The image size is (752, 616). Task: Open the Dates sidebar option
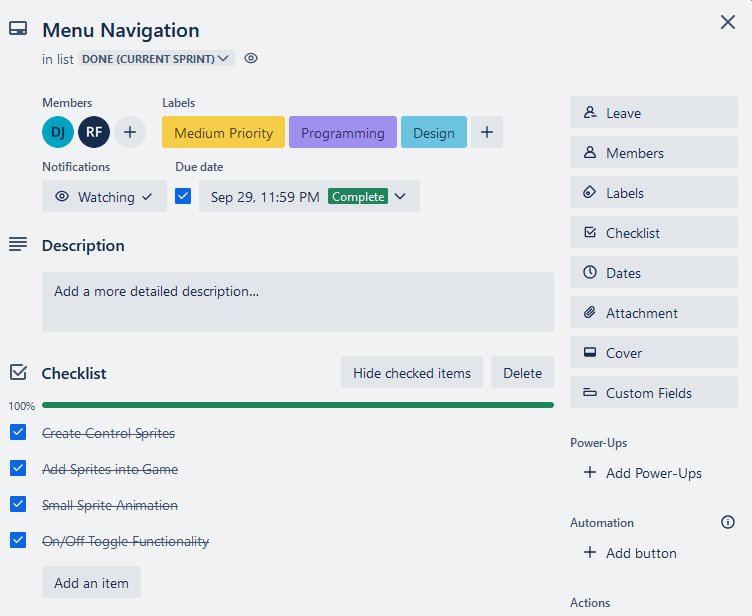[x=653, y=273]
